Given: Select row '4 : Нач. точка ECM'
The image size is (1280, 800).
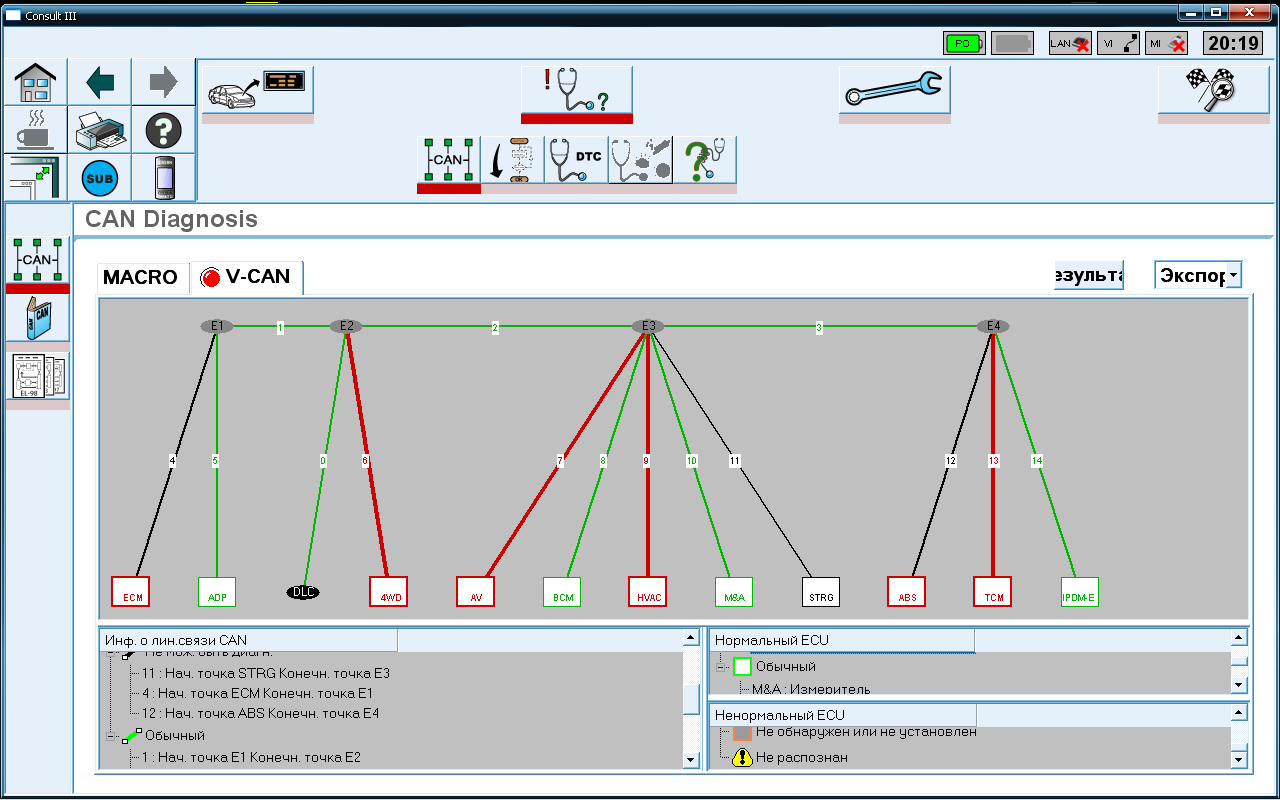Looking at the screenshot, I should point(257,693).
